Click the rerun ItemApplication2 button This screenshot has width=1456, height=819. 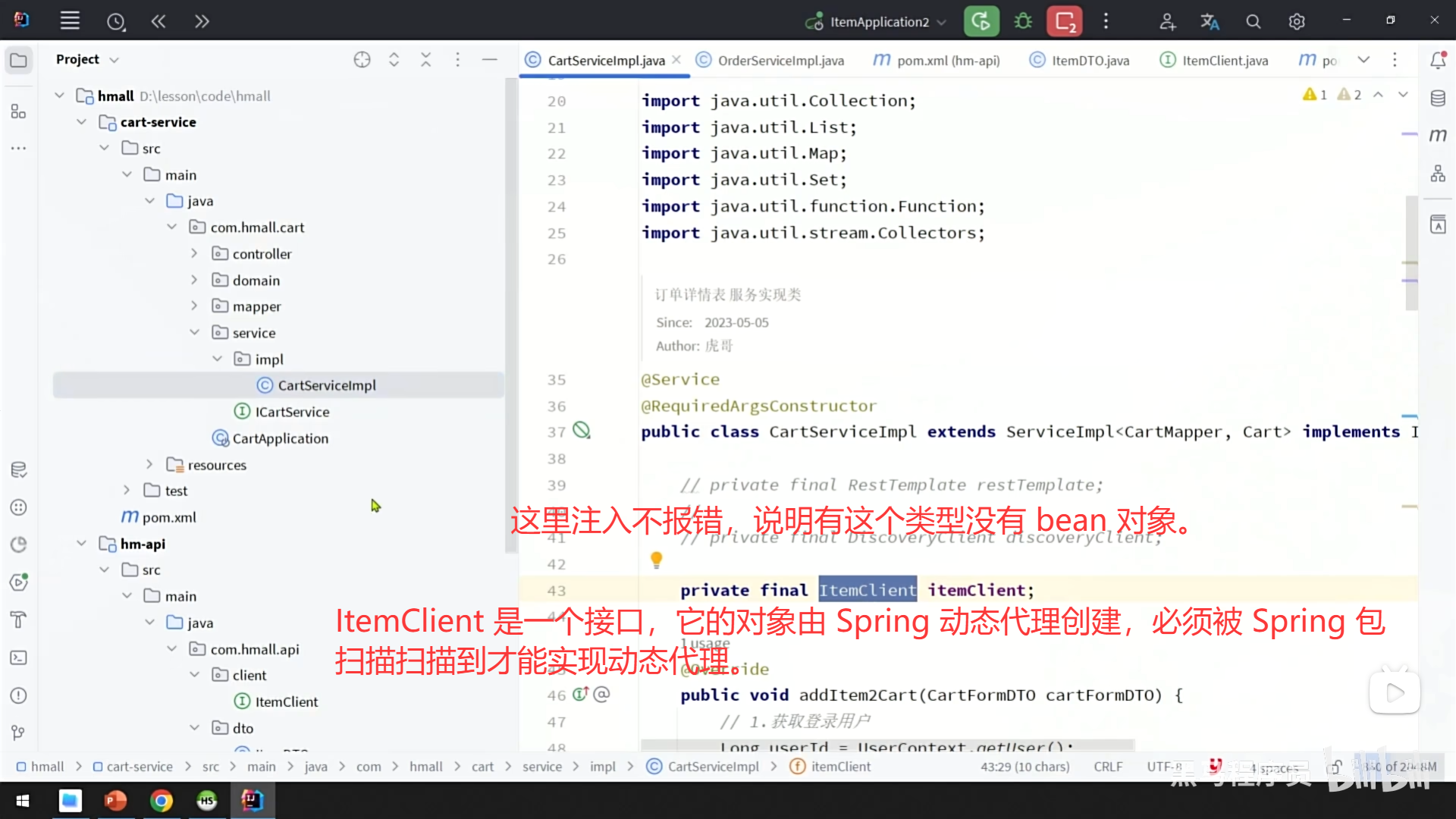[x=981, y=21]
